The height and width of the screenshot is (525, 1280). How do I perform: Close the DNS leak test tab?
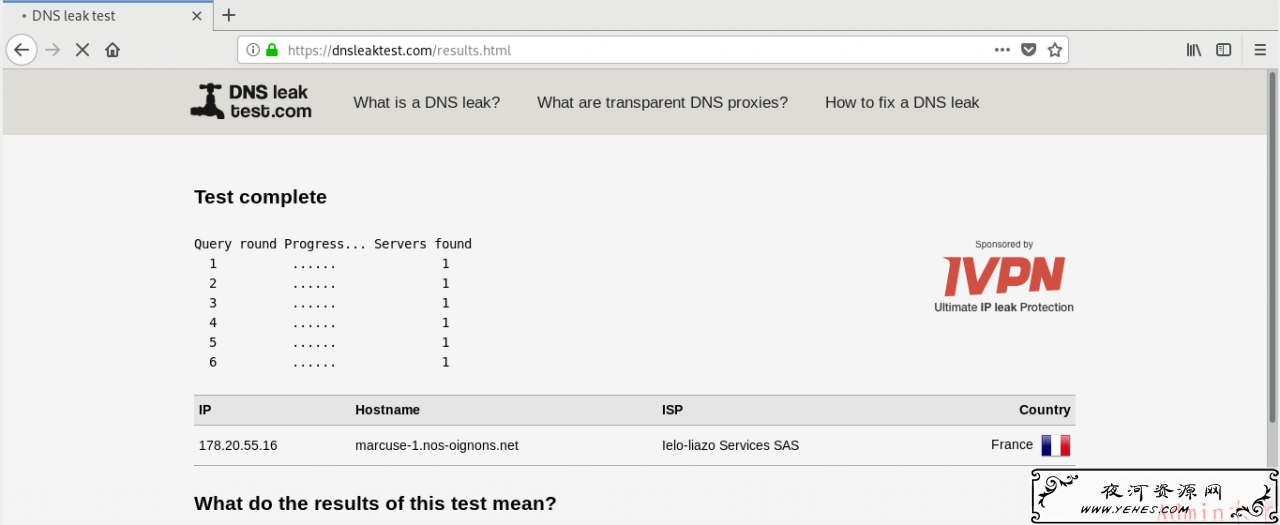197,16
